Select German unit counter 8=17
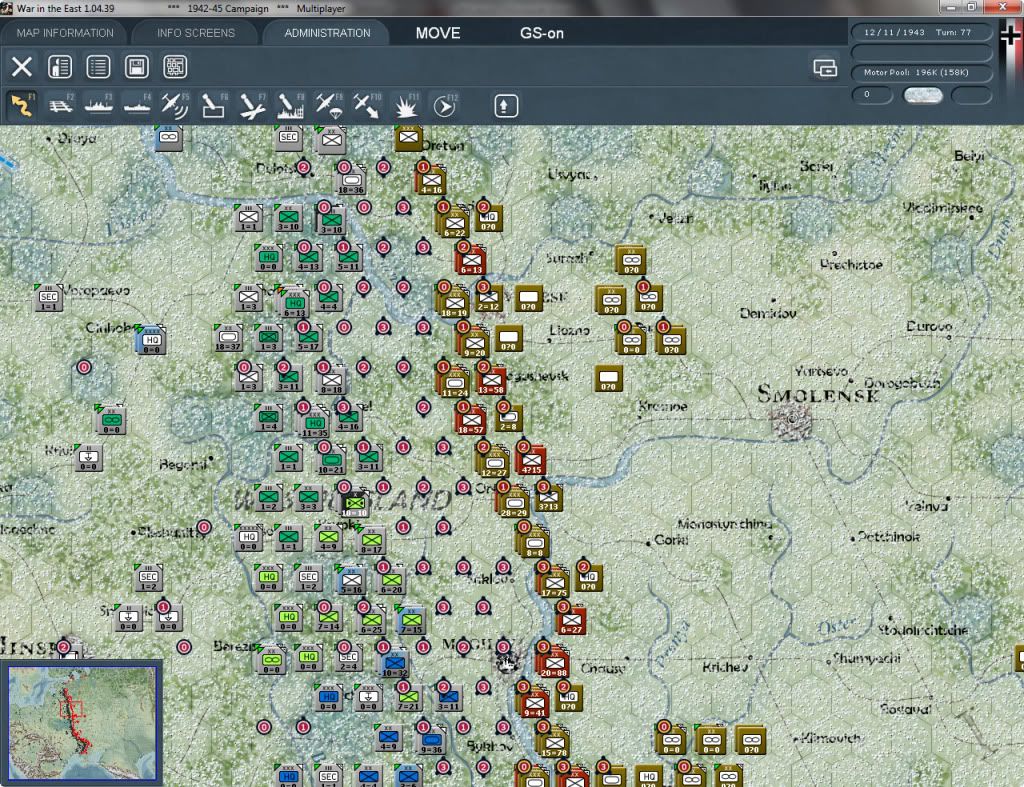This screenshot has width=1024, height=787. coord(371,540)
